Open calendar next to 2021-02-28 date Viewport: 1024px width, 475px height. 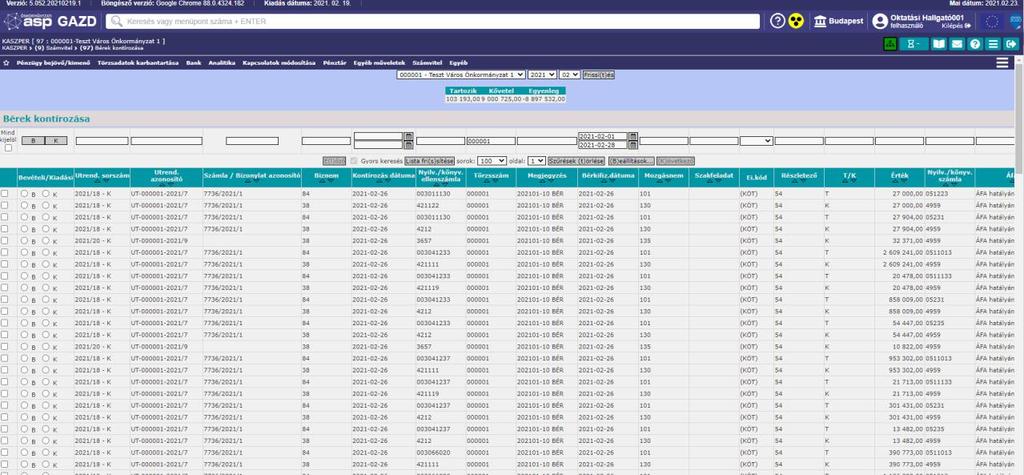(633, 145)
